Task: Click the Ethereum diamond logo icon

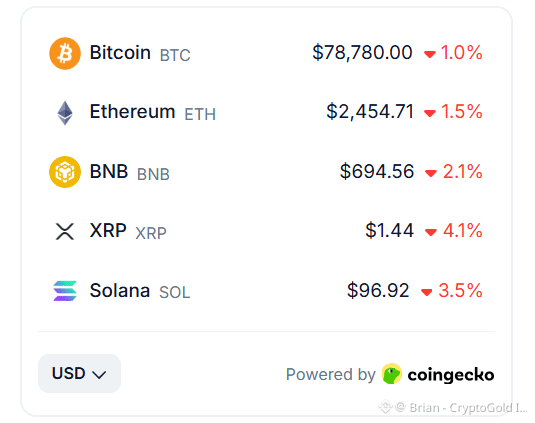Action: pyautogui.click(x=65, y=113)
